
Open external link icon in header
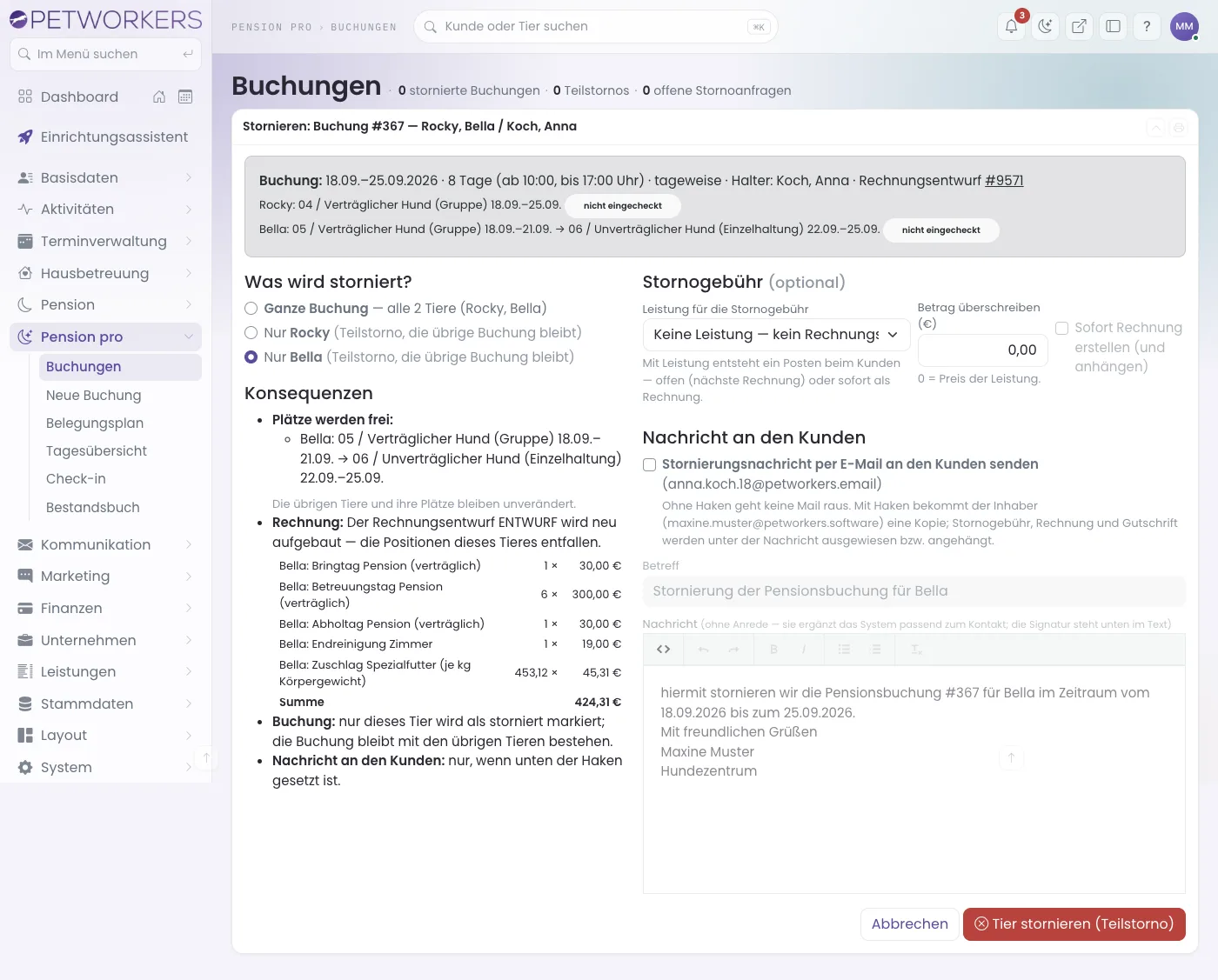pos(1079,26)
